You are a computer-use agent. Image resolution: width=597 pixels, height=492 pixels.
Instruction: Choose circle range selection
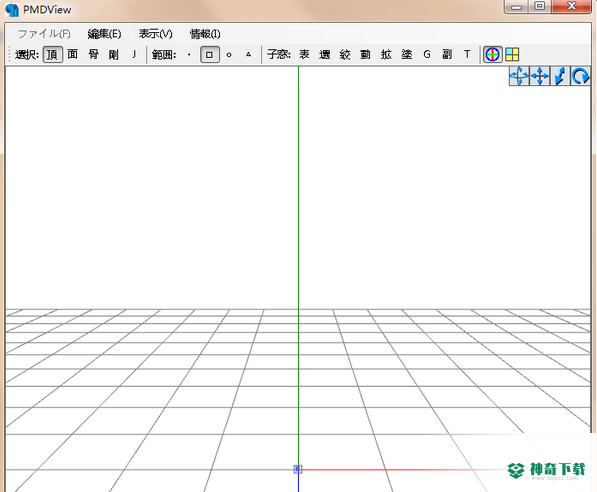coord(229,54)
